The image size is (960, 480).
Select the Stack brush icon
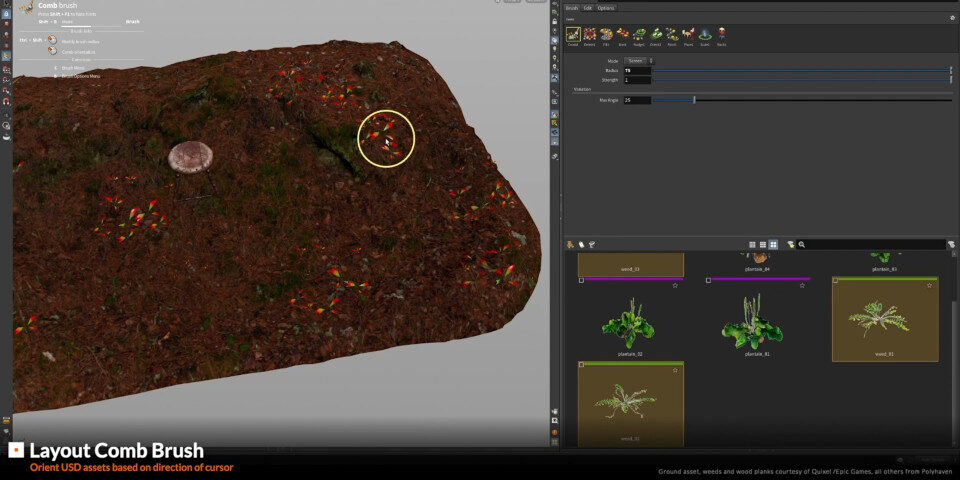point(721,35)
